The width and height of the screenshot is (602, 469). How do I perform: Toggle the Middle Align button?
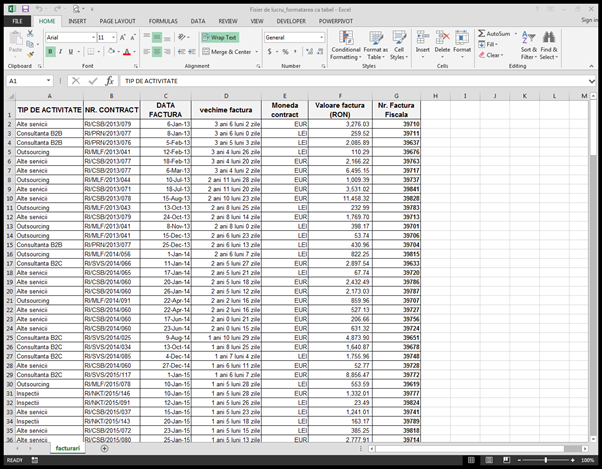click(x=157, y=37)
